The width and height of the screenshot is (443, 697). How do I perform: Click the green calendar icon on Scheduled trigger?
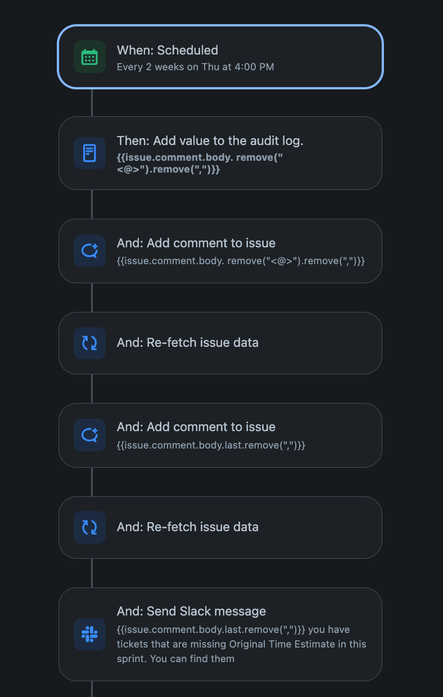pyautogui.click(x=89, y=57)
